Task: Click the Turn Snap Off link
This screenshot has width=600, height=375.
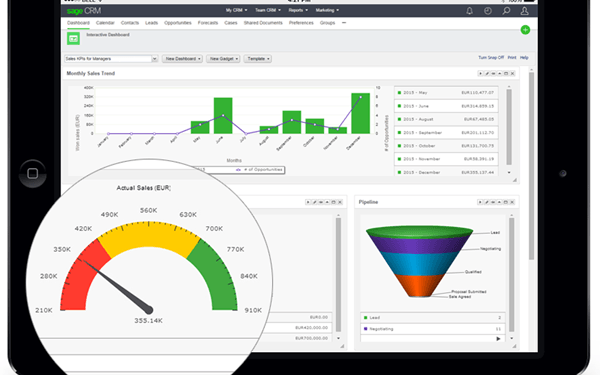Action: click(491, 58)
